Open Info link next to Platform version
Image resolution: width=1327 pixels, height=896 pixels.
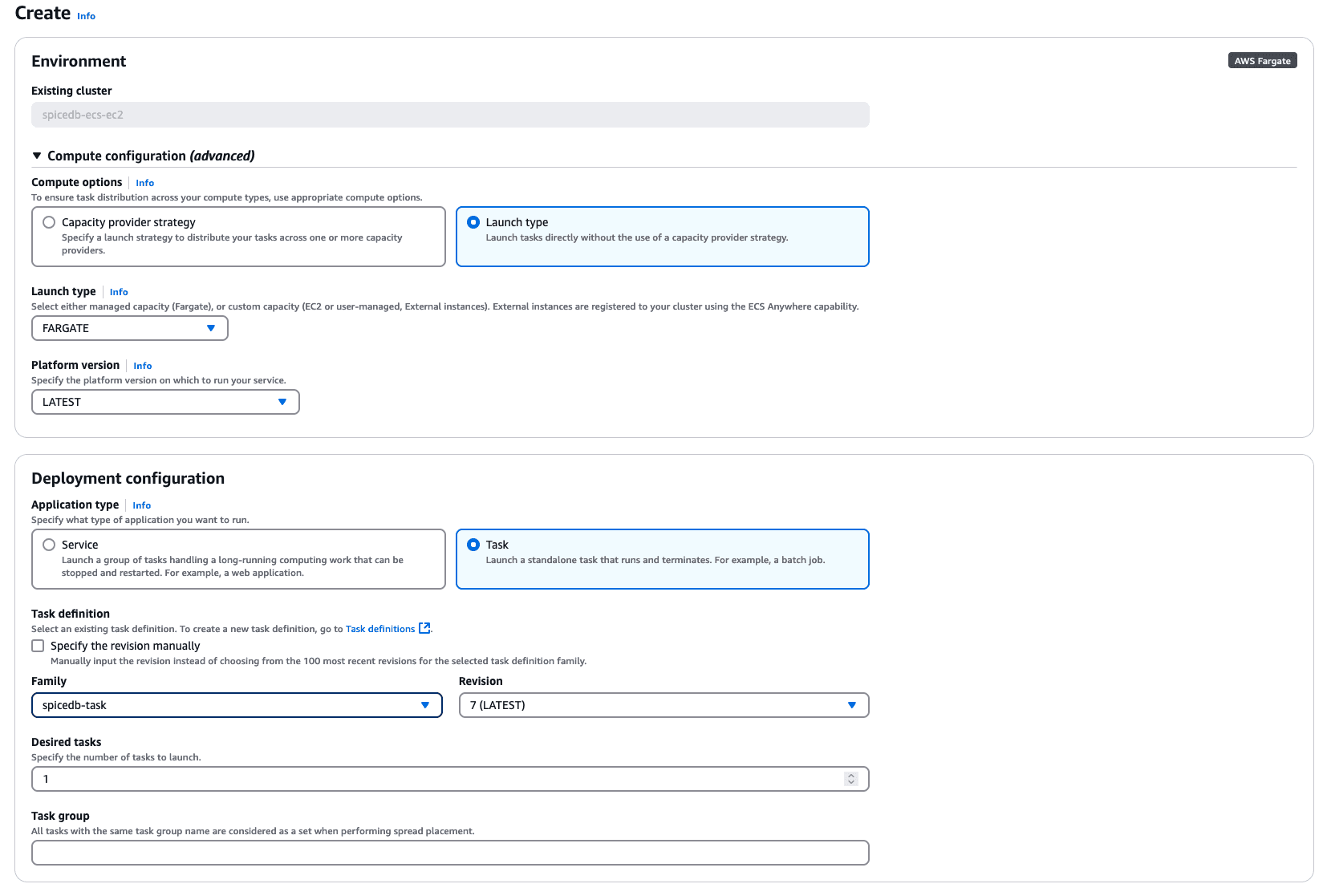[142, 366]
